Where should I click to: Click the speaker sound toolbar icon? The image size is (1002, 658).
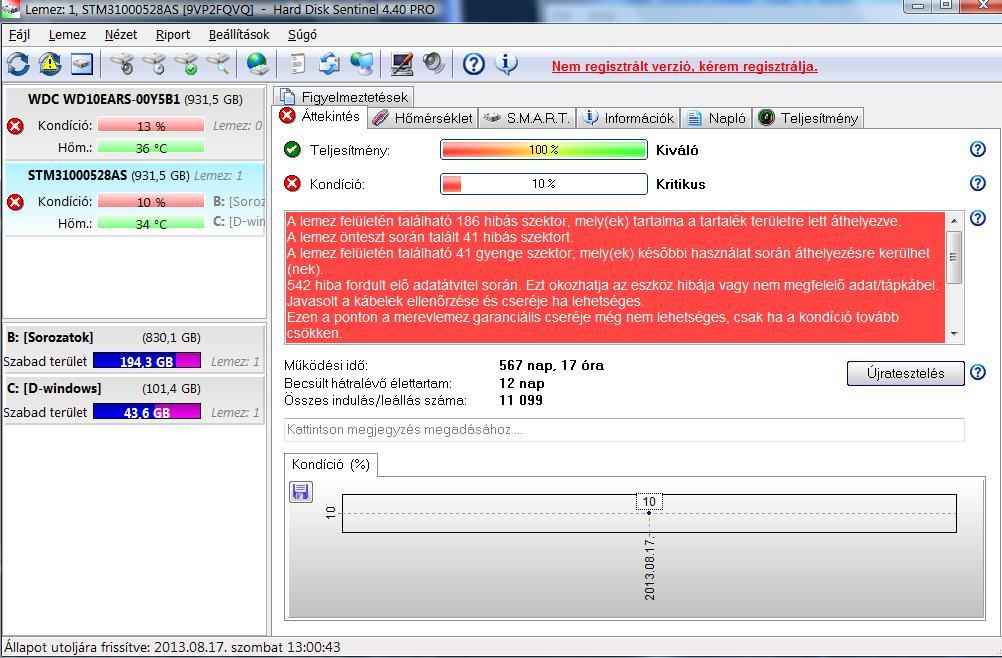click(433, 64)
